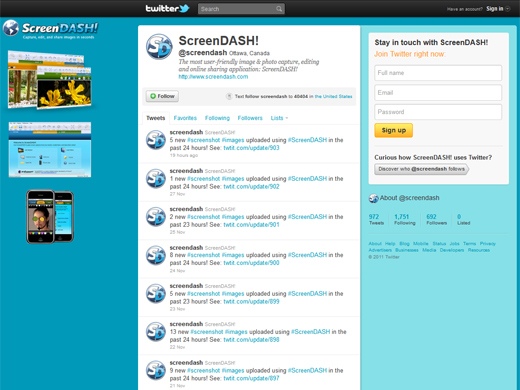Click the Mobile footer link
The height and width of the screenshot is (390, 520).
(x=421, y=244)
